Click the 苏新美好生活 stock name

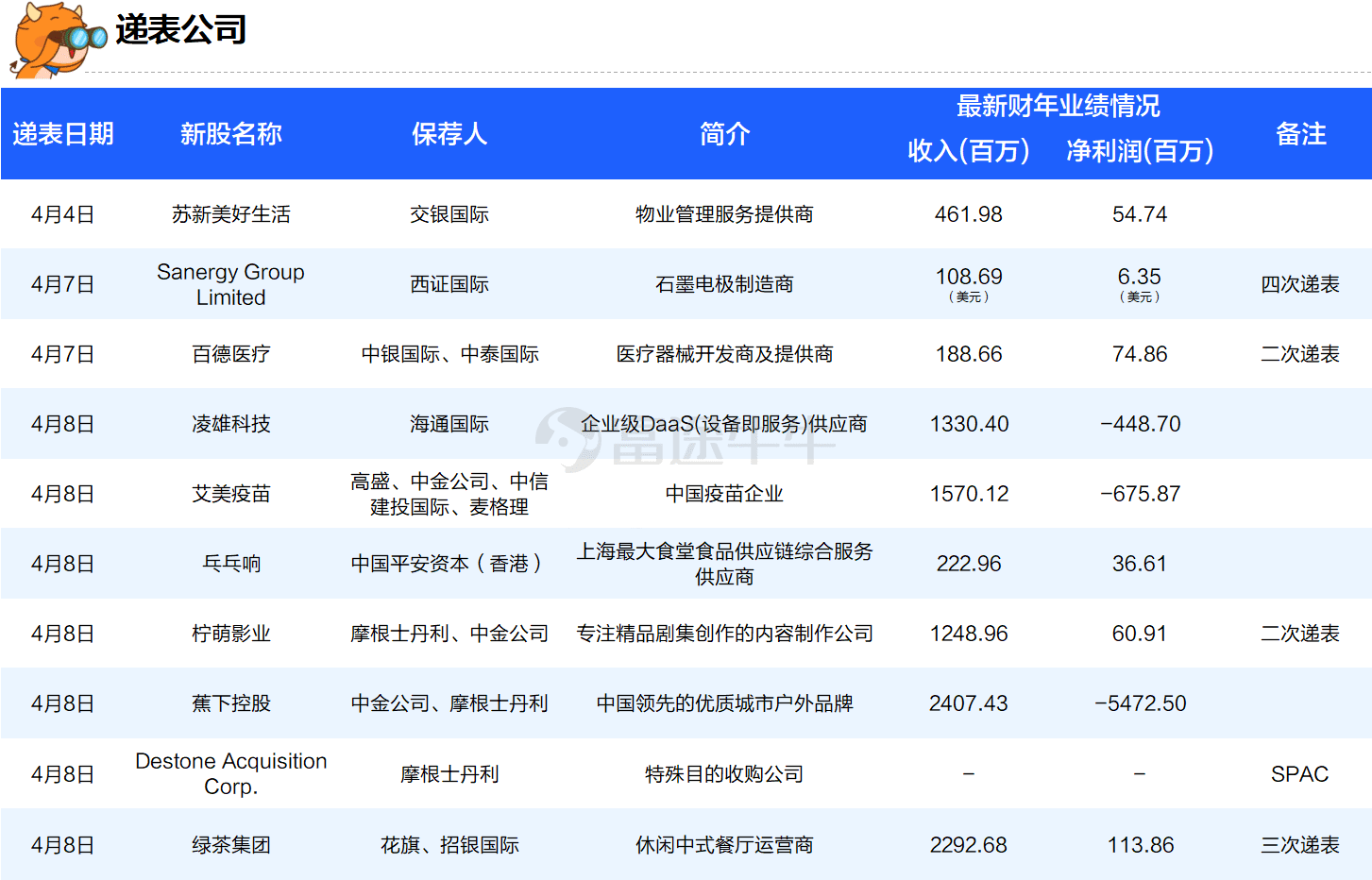click(231, 214)
